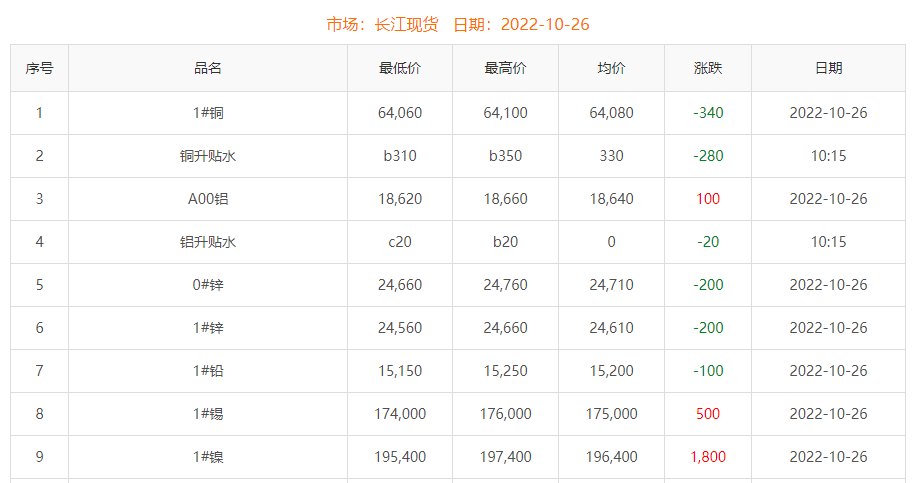Click the 最高价 column header
Screen dimensions: 917x483
coord(505,68)
